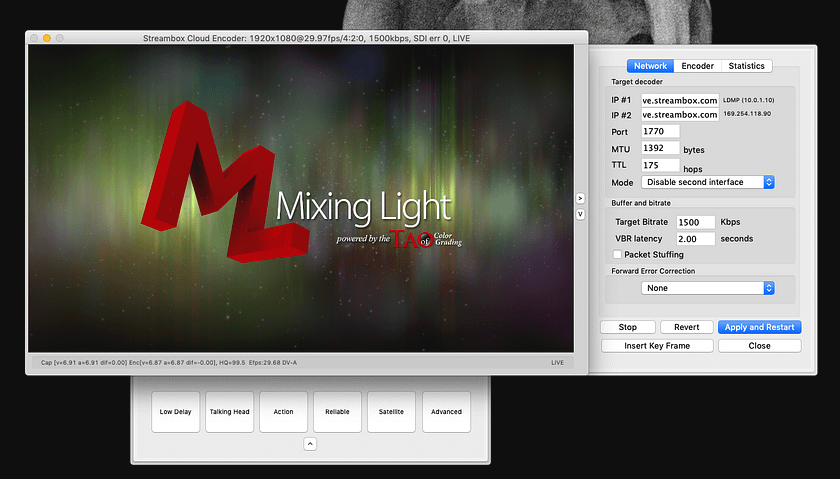Select the Reliable preset
This screenshot has height=479, width=840.
coord(338,411)
